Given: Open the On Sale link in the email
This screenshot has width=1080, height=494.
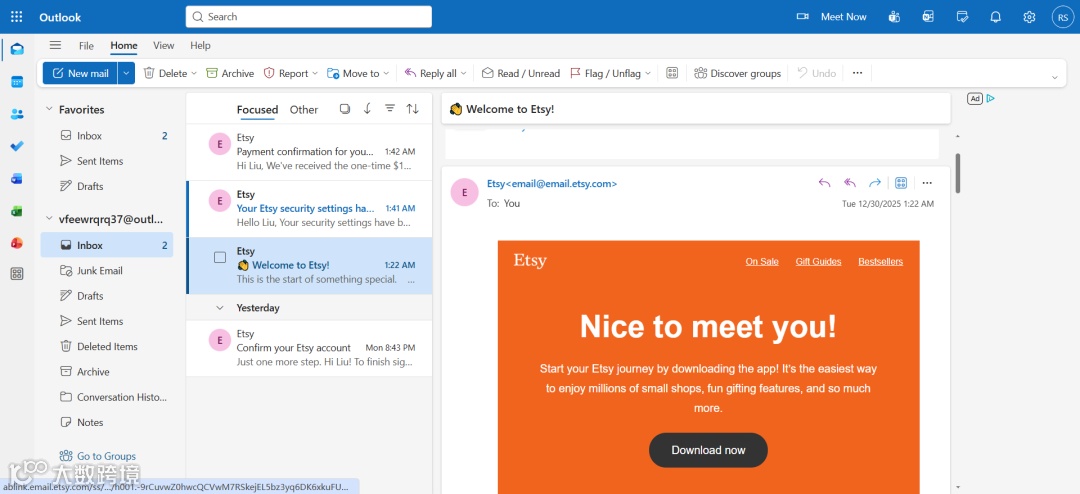Looking at the screenshot, I should tap(762, 261).
